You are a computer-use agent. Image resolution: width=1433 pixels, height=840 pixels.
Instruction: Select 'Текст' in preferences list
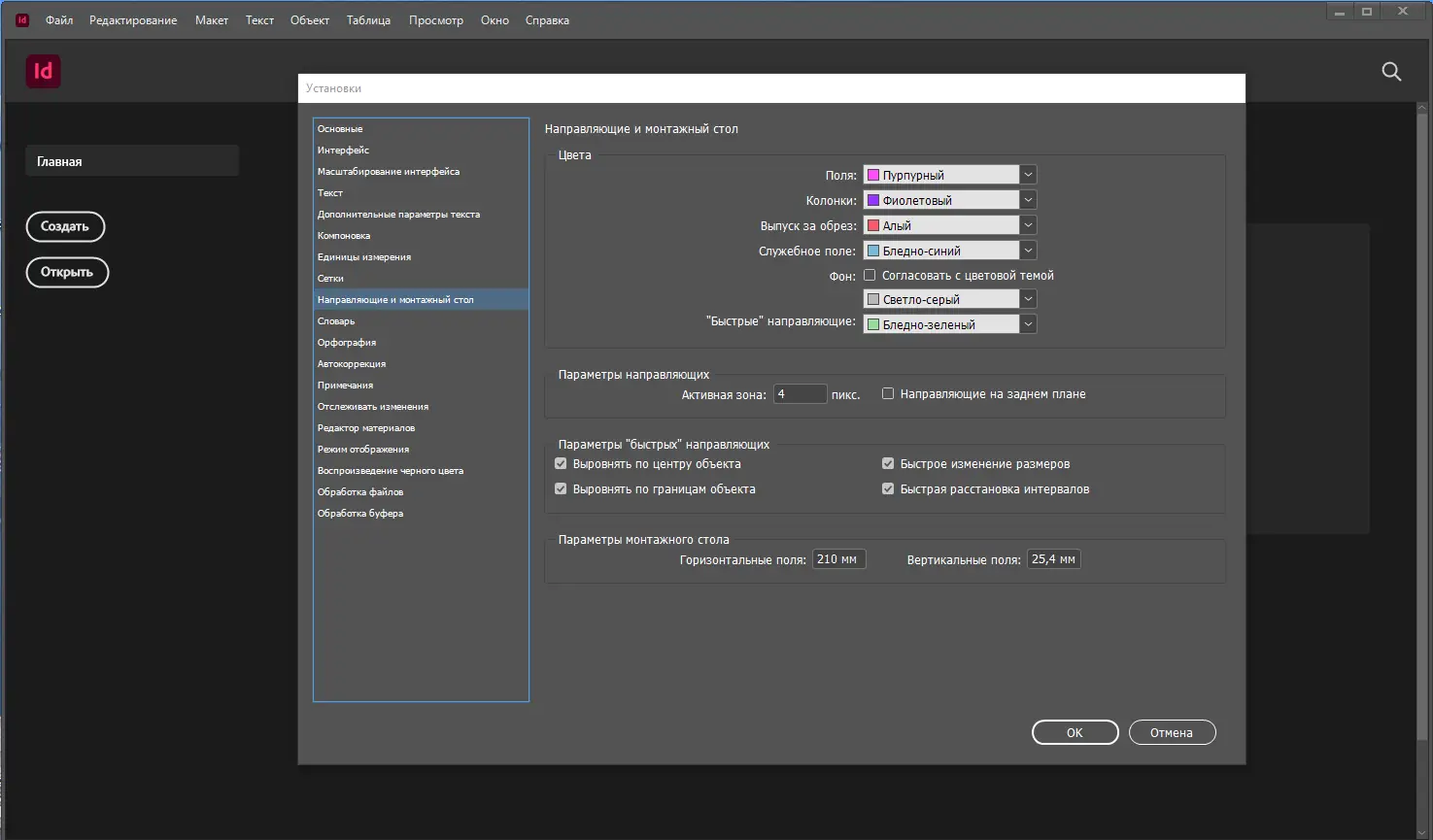422,193
